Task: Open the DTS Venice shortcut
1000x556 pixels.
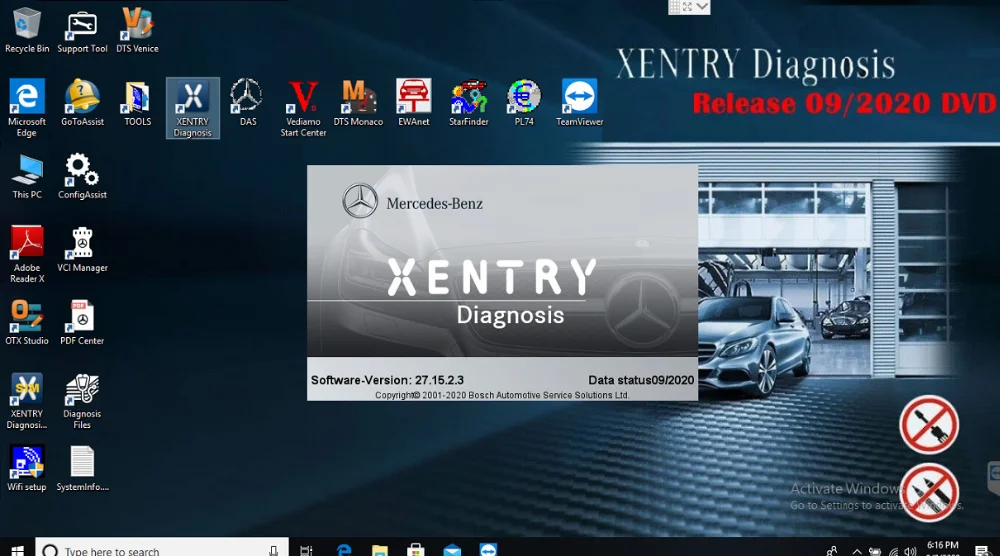Action: (x=137, y=30)
